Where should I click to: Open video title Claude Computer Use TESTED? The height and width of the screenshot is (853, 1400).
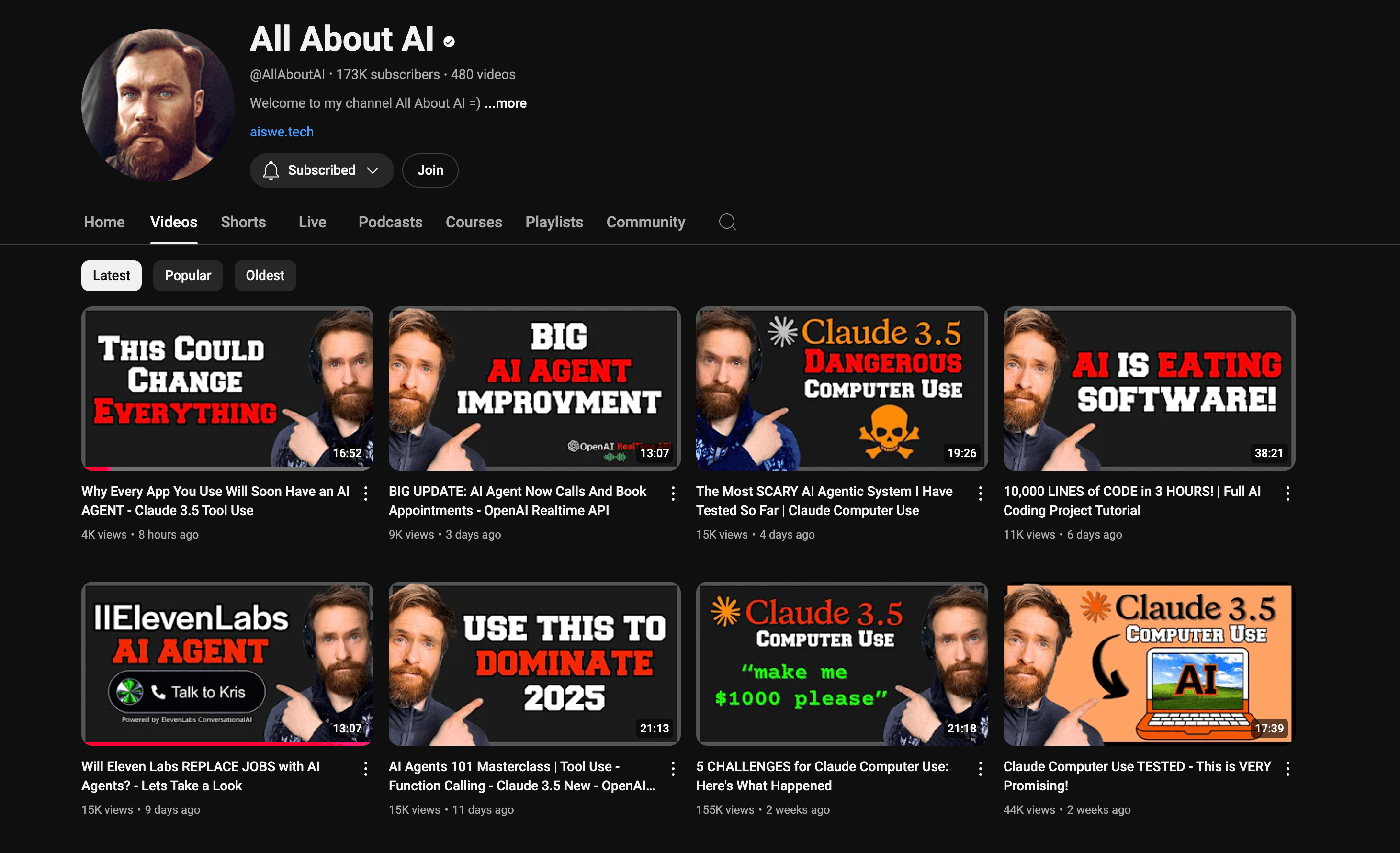coord(1138,776)
